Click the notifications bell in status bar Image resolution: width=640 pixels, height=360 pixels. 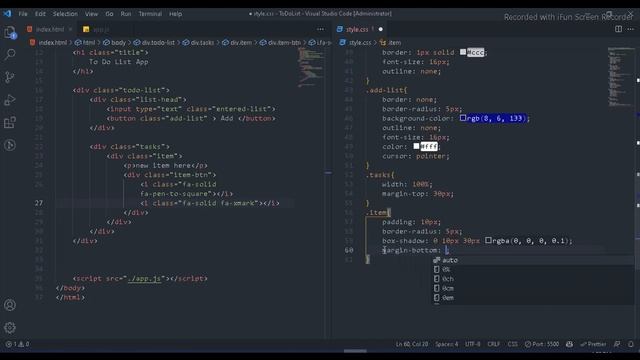631,344
